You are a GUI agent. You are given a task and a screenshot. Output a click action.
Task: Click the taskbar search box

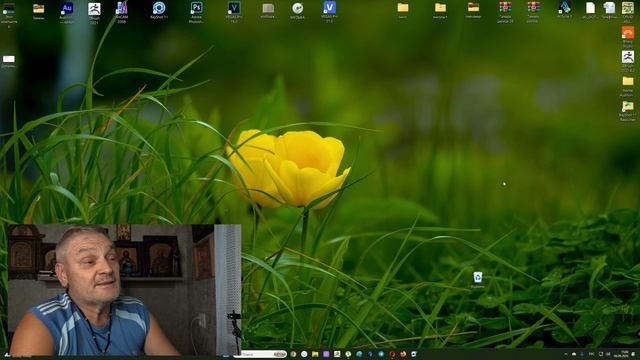tap(260, 354)
